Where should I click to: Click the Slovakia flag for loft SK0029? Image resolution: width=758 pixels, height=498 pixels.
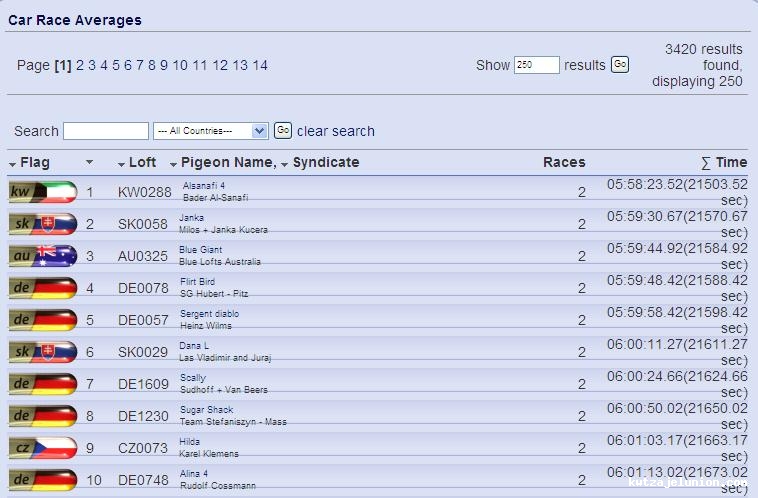42,352
